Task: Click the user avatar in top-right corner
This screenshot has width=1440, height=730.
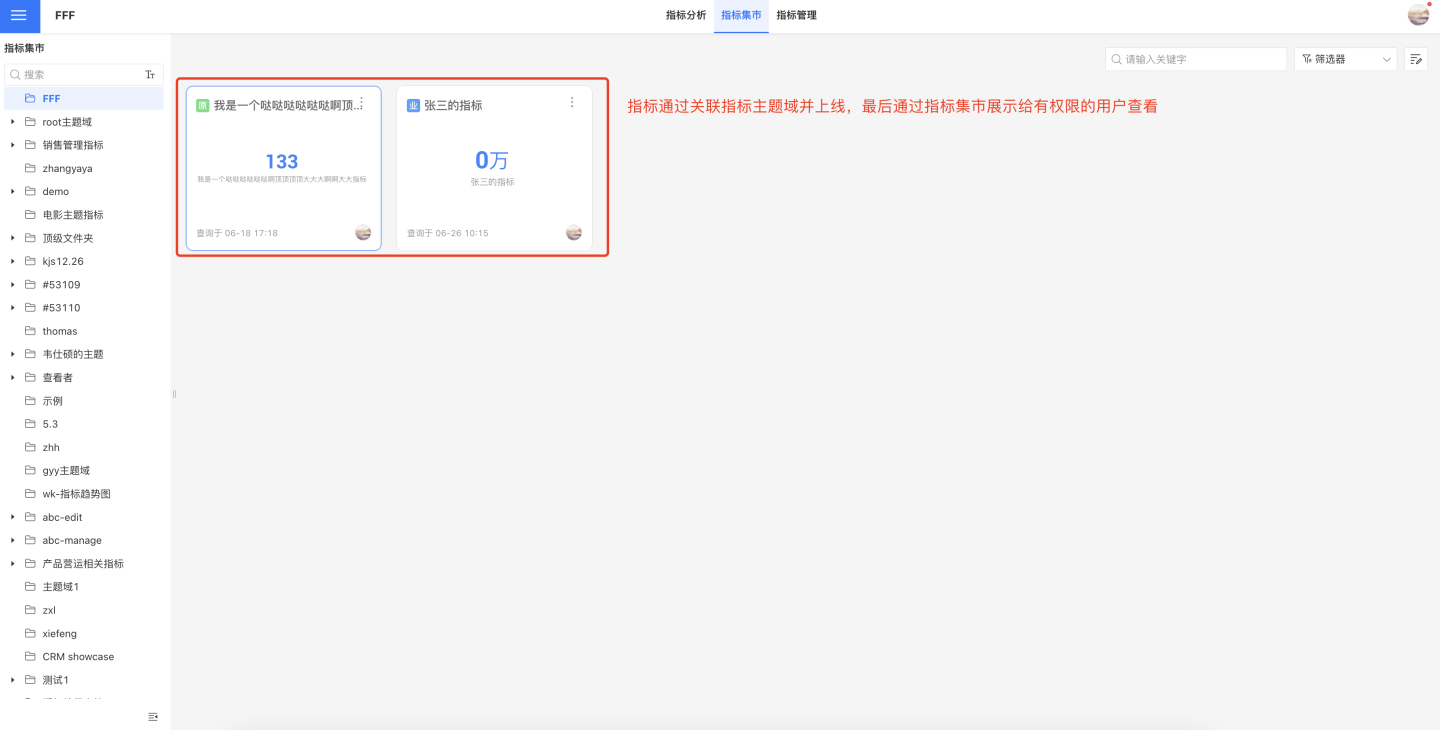Action: pos(1418,15)
